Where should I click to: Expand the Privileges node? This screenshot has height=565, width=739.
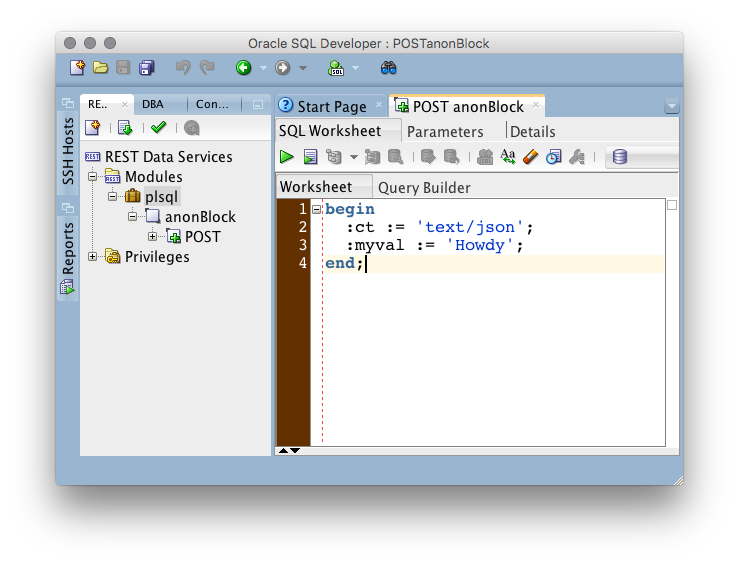pos(92,256)
